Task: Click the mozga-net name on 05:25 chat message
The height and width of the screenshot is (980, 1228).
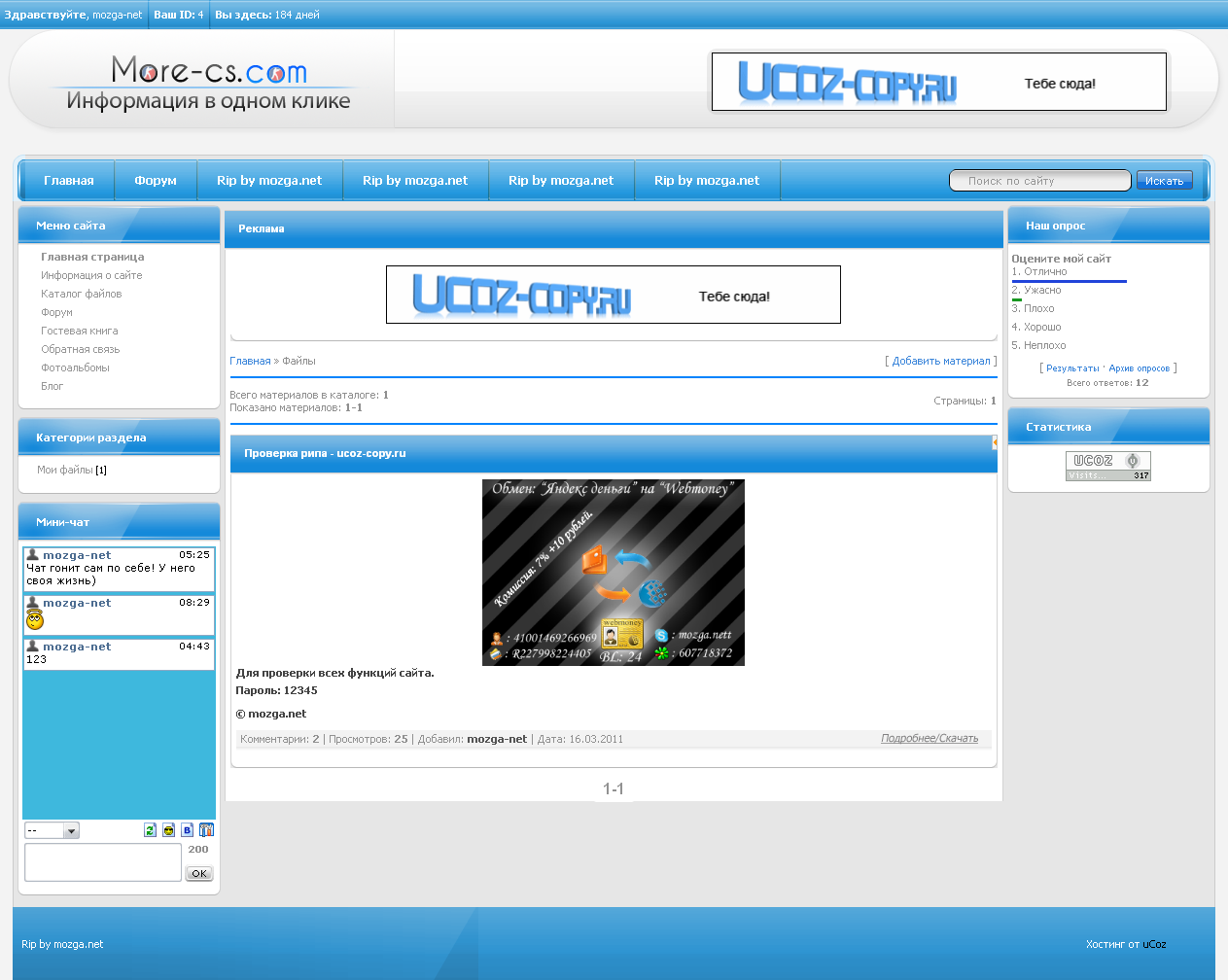Action: [x=77, y=555]
